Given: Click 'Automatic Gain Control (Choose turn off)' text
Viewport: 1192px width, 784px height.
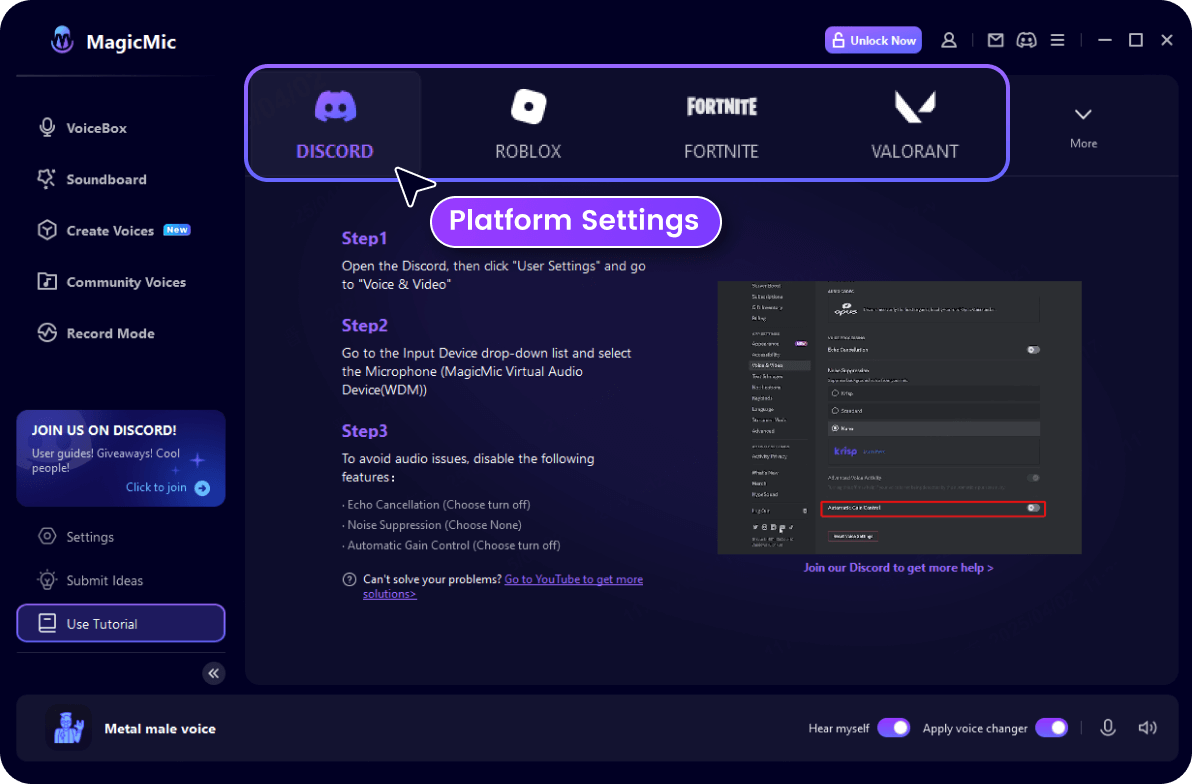Looking at the screenshot, I should coord(454,546).
